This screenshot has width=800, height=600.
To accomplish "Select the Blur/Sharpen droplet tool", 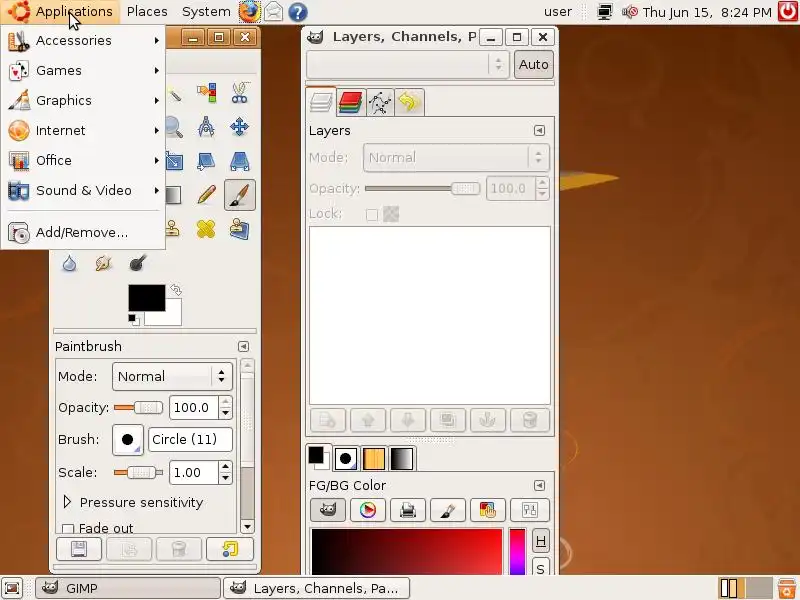I will (x=69, y=263).
